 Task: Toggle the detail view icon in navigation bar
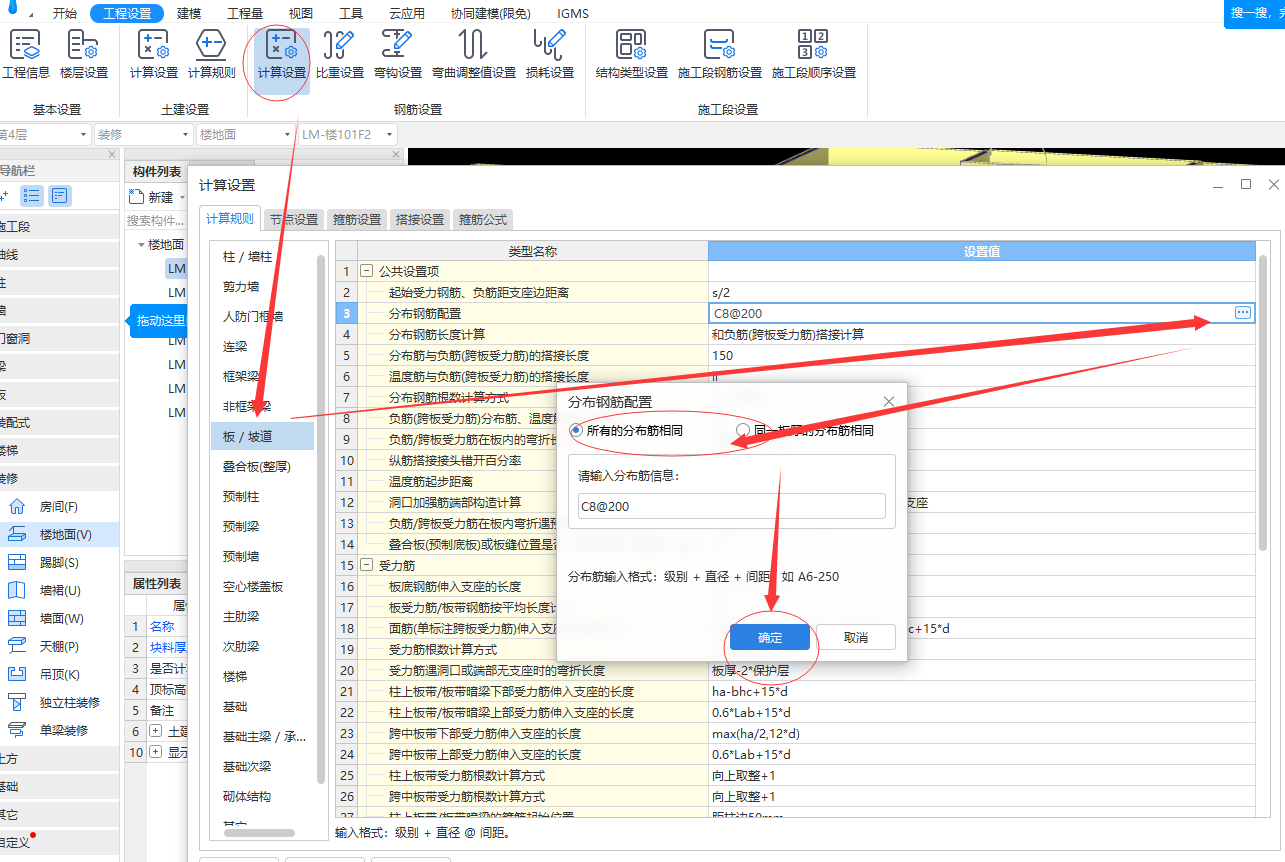pyautogui.click(x=60, y=196)
